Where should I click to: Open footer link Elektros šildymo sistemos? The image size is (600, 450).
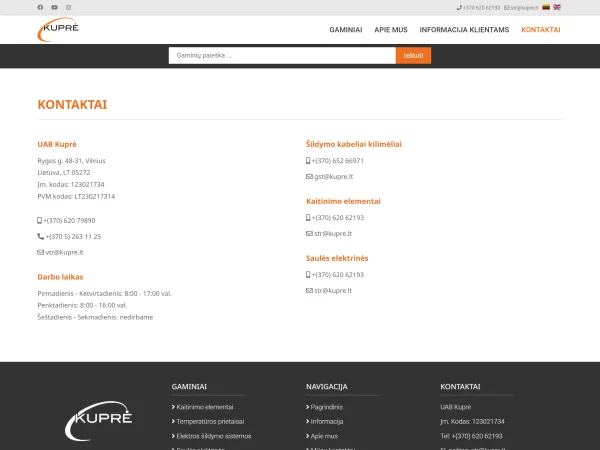tap(211, 436)
